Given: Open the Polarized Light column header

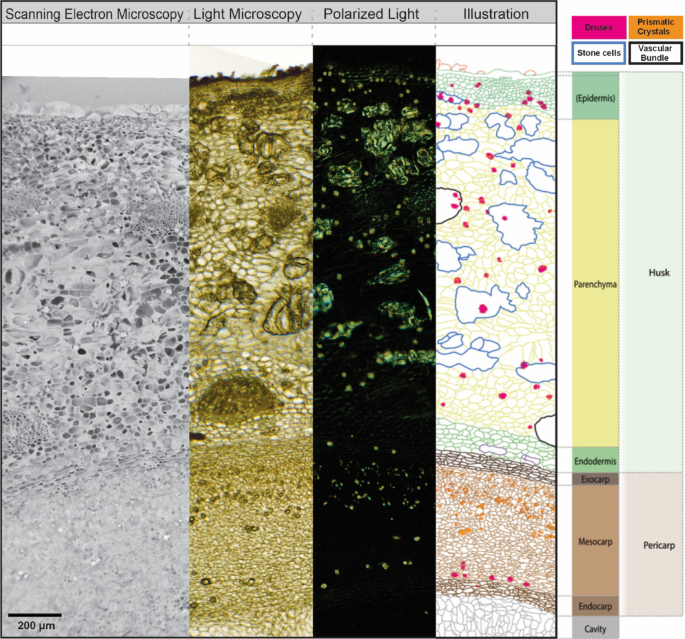Looking at the screenshot, I should pos(374,14).
